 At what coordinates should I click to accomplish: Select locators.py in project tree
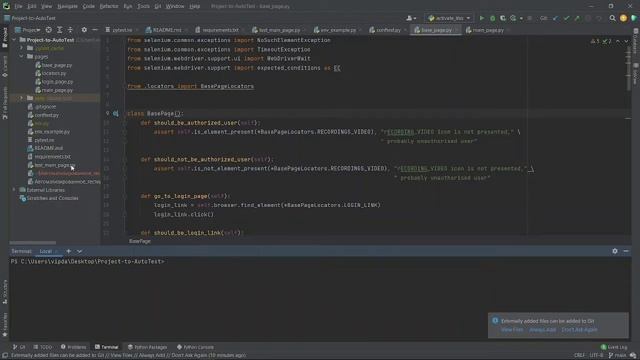53,73
